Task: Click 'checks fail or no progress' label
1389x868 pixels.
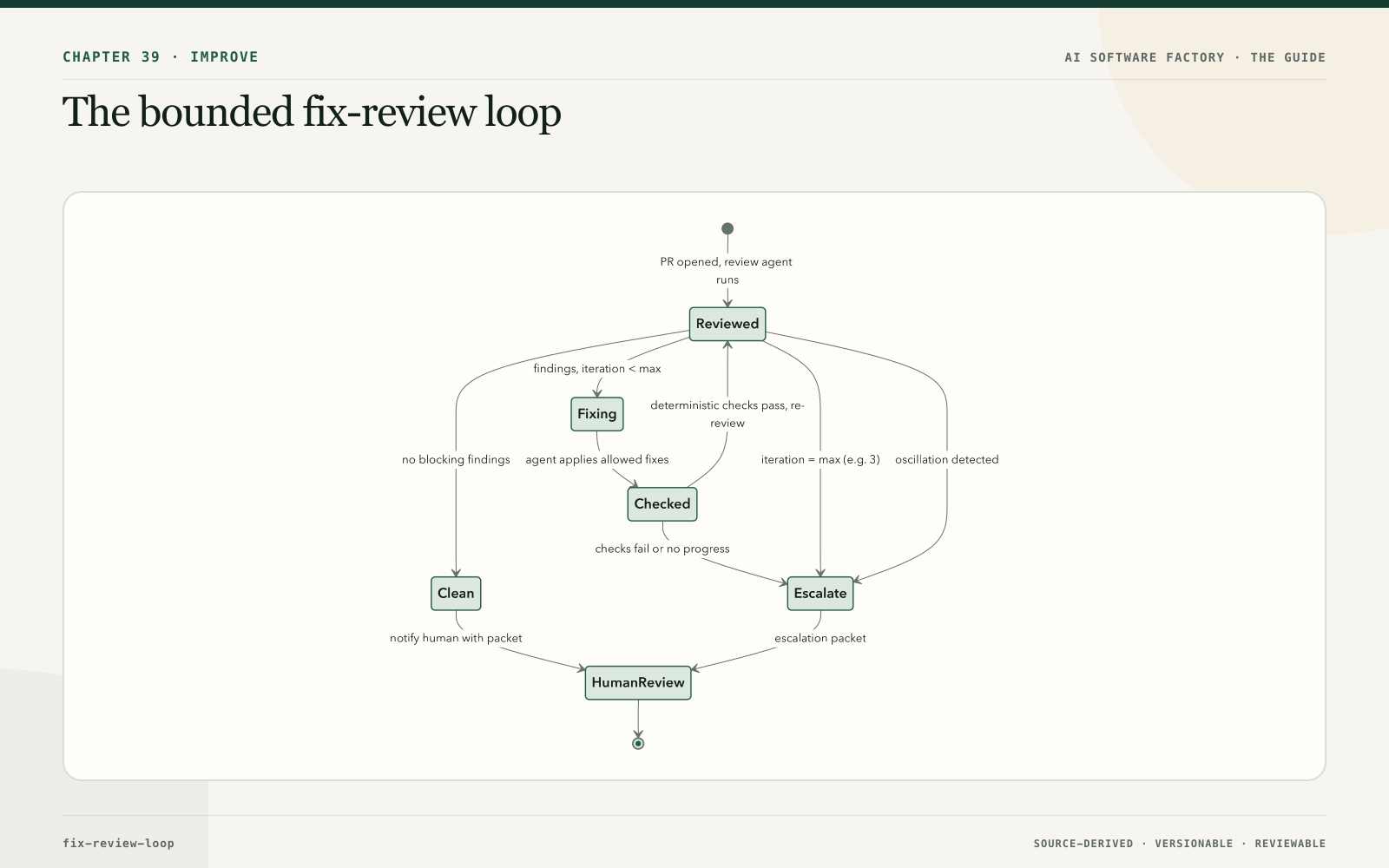Action: (x=662, y=549)
